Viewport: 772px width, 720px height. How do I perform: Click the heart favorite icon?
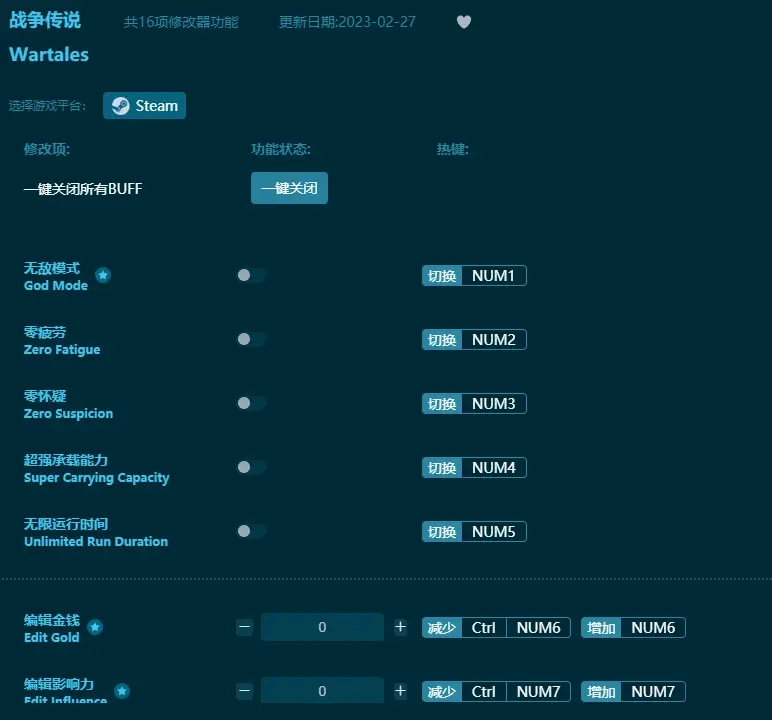(x=464, y=22)
